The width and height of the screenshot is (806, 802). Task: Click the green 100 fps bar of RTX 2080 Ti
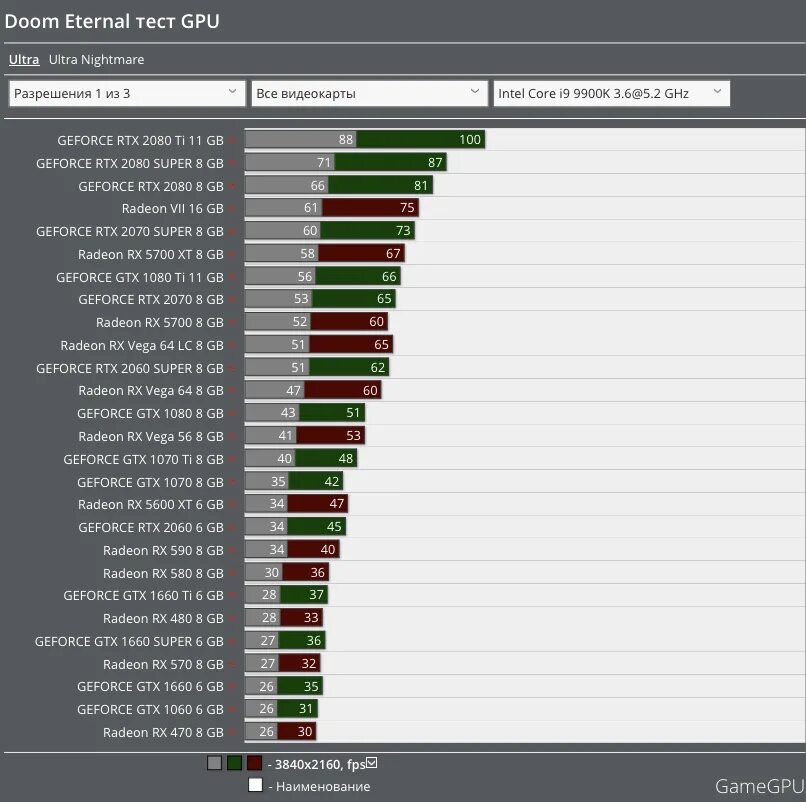click(420, 139)
